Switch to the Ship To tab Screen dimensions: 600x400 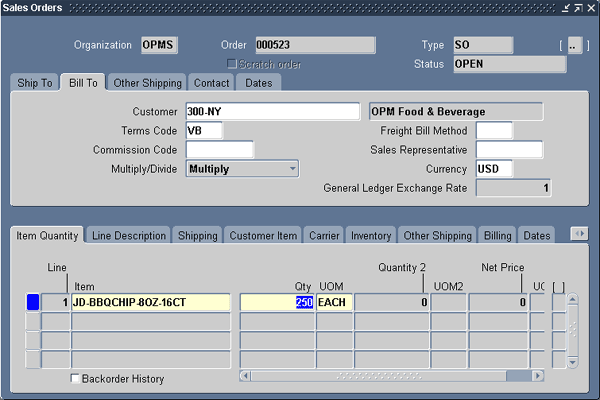[x=34, y=83]
